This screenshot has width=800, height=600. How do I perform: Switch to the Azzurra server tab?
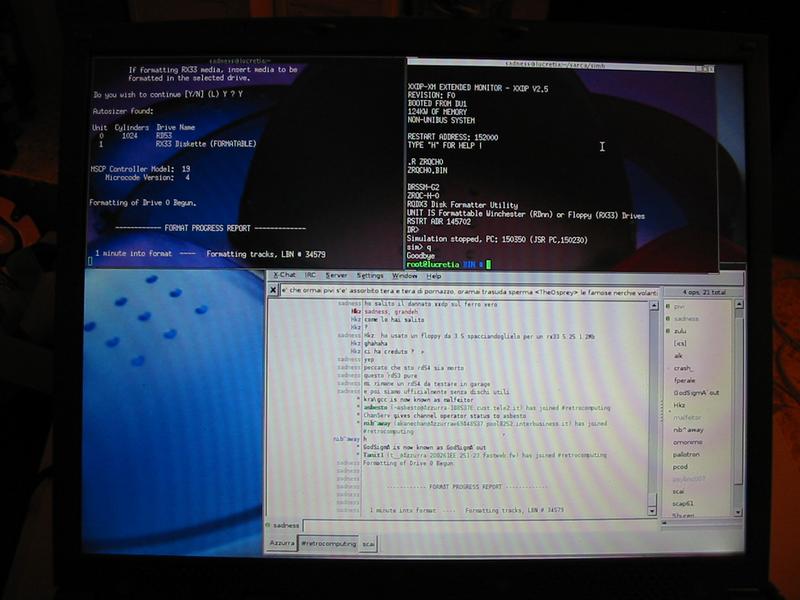point(282,543)
